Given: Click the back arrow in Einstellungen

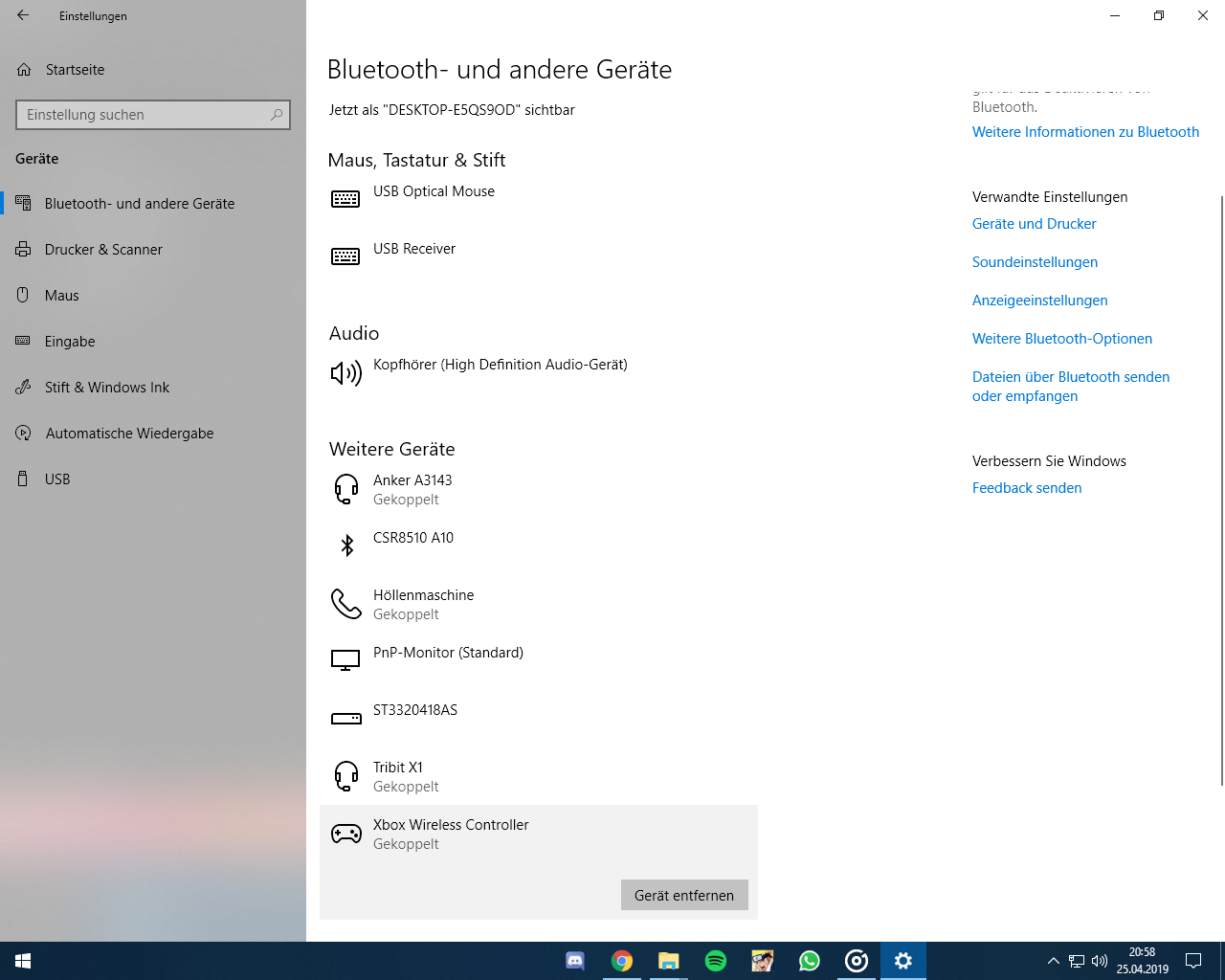Looking at the screenshot, I should pos(23,15).
